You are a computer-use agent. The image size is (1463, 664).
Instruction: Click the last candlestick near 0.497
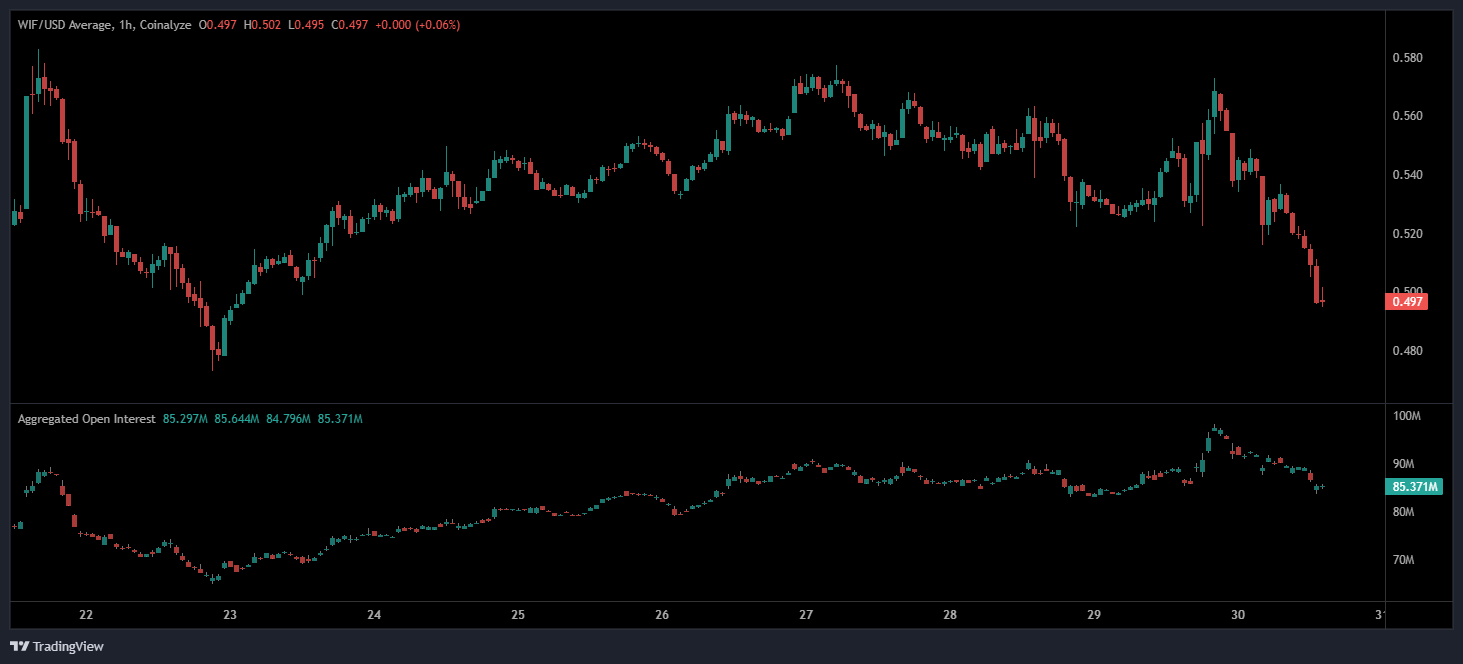pyautogui.click(x=1323, y=301)
